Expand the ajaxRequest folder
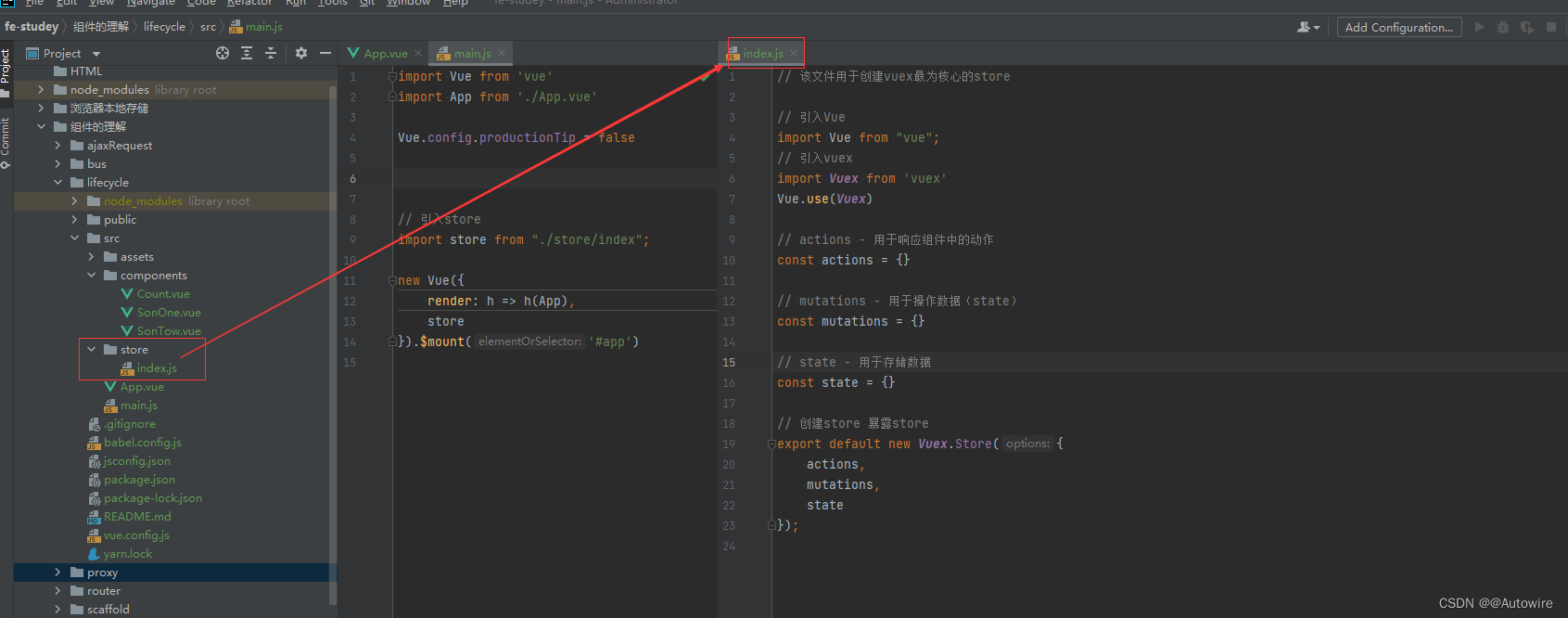This screenshot has height=618, width=1568. click(x=57, y=146)
